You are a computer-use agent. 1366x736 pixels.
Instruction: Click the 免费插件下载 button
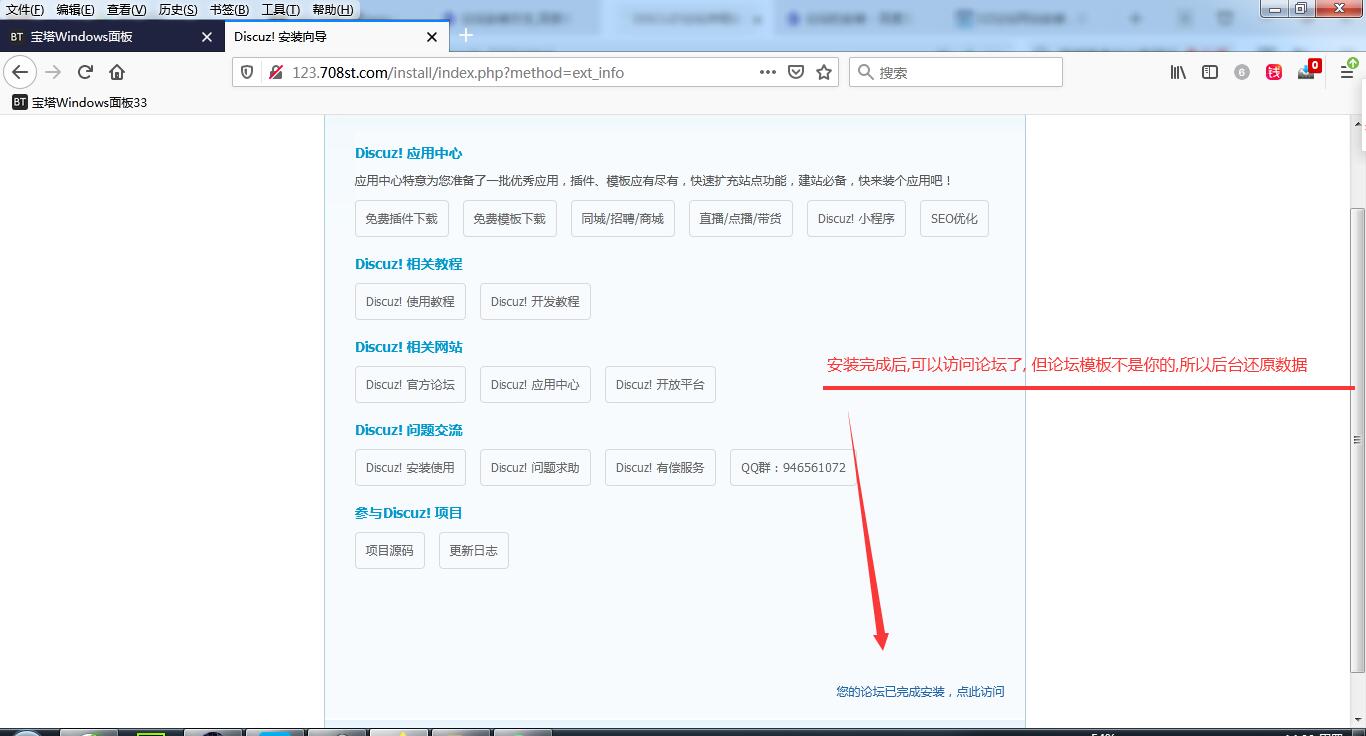click(x=401, y=219)
